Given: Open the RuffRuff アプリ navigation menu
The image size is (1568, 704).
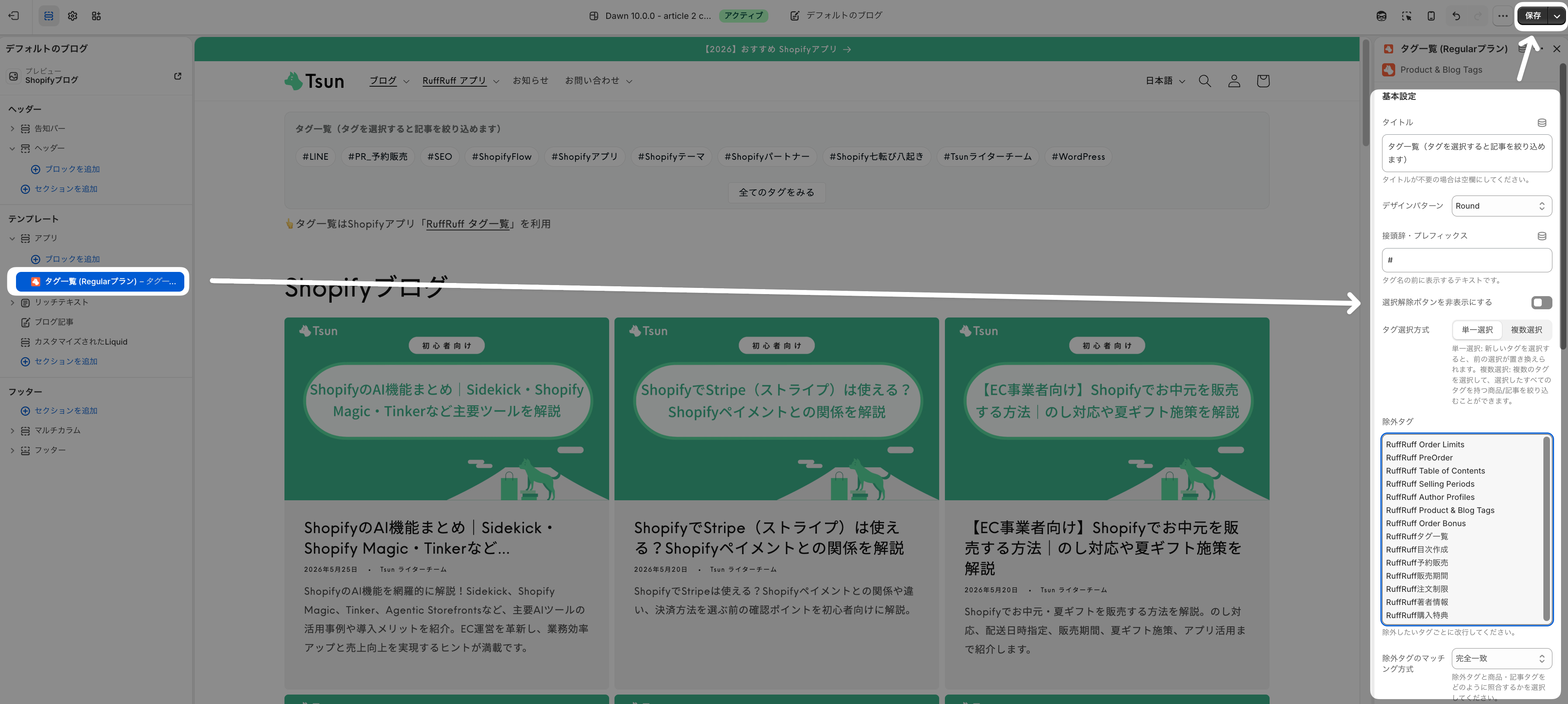Looking at the screenshot, I should tap(461, 81).
